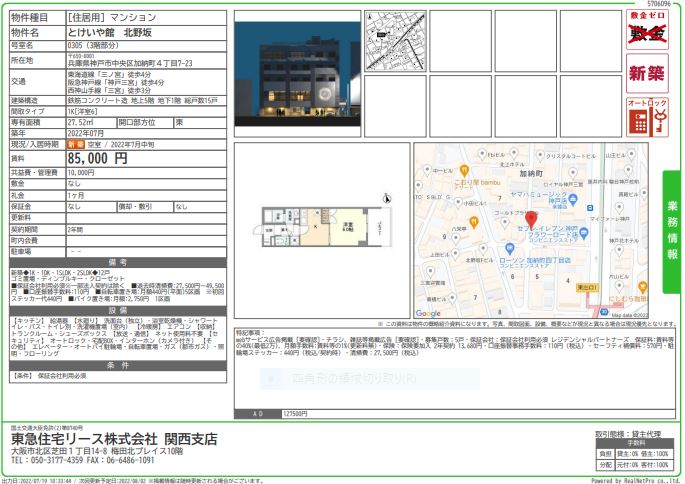Image resolution: width=686 pixels, height=484 pixels.
Task: Open the building exterior night photo
Action: (298, 74)
